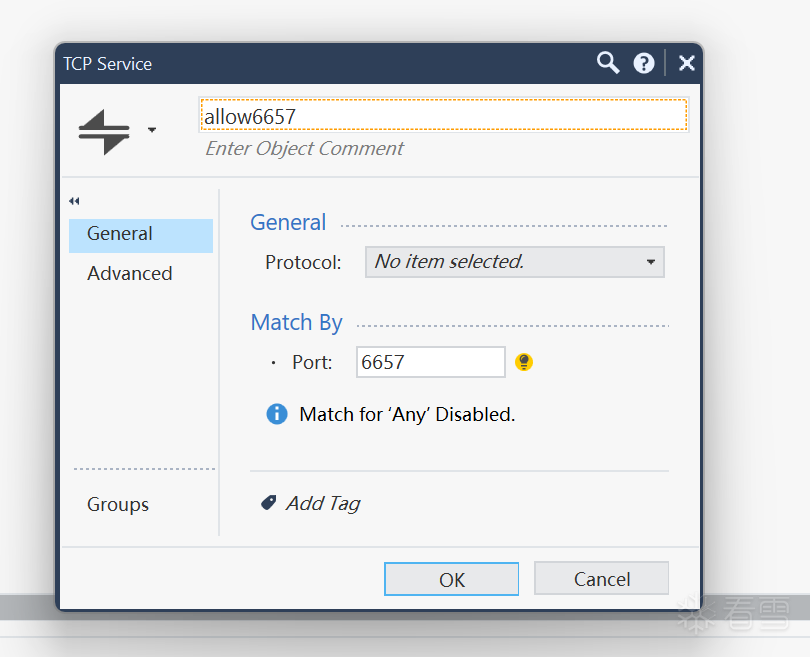Click the object name field containing allow6657
This screenshot has width=810, height=657.
pyautogui.click(x=443, y=116)
